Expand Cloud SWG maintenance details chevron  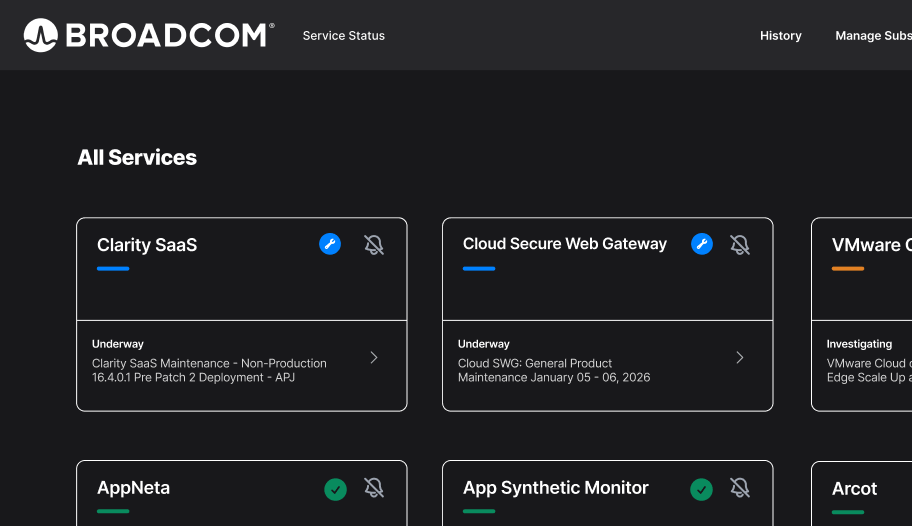coord(740,357)
